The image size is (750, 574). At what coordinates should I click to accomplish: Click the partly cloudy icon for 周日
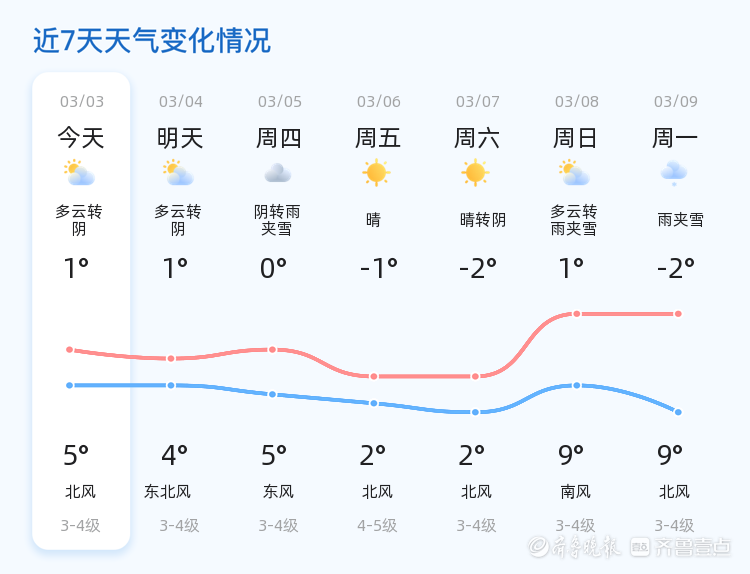click(x=574, y=173)
